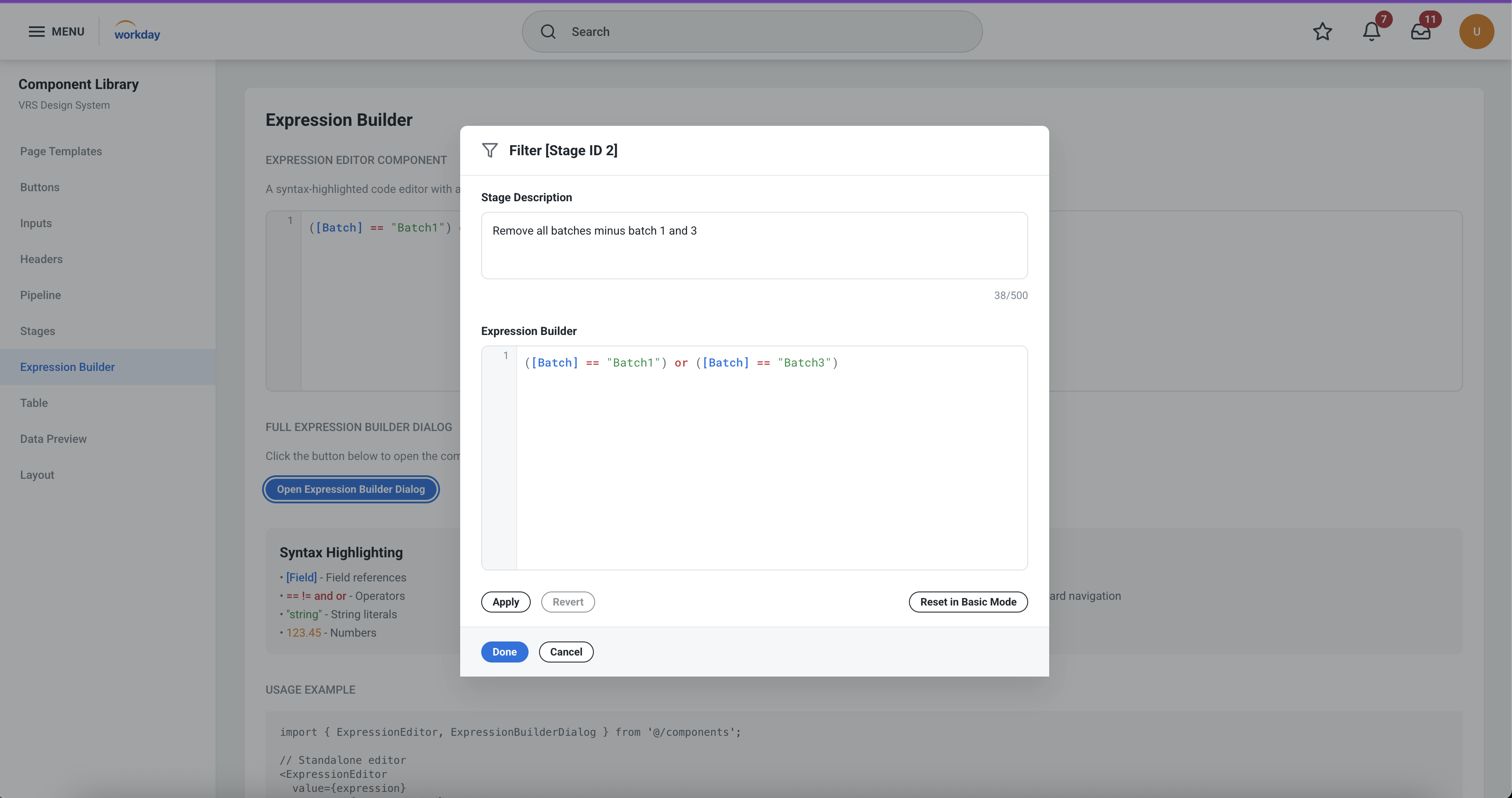Image resolution: width=1512 pixels, height=798 pixels.
Task: Click the VRS Design System subtitle
Action: pos(64,105)
